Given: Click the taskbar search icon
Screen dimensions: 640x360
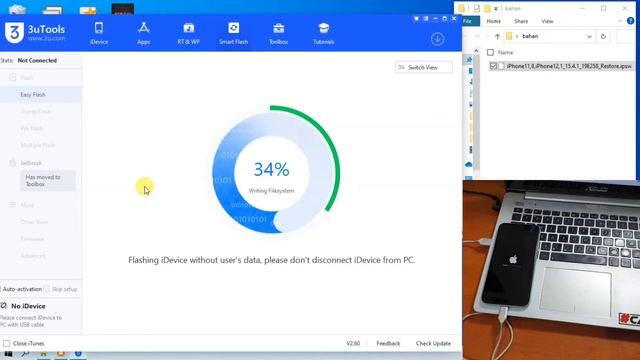Looking at the screenshot, I should pyautogui.click(x=25, y=354).
